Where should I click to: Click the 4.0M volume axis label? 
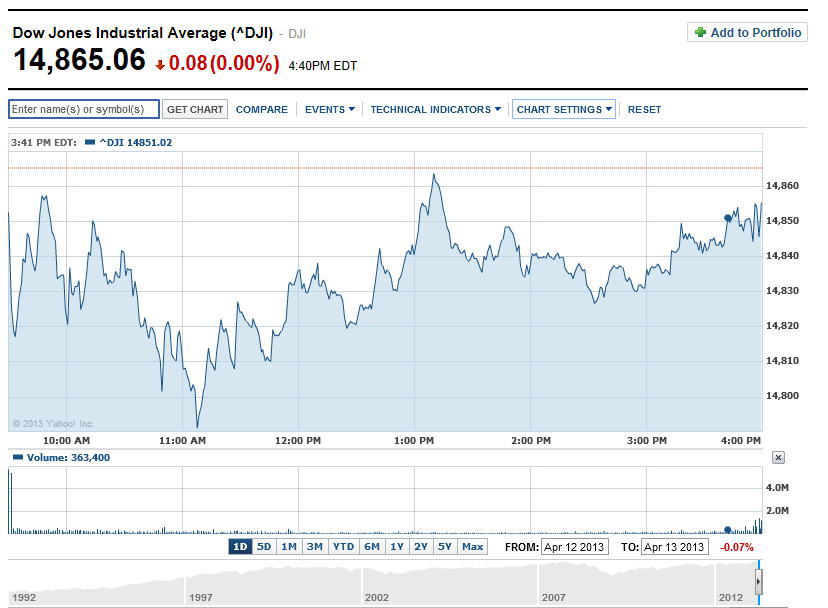(x=777, y=487)
